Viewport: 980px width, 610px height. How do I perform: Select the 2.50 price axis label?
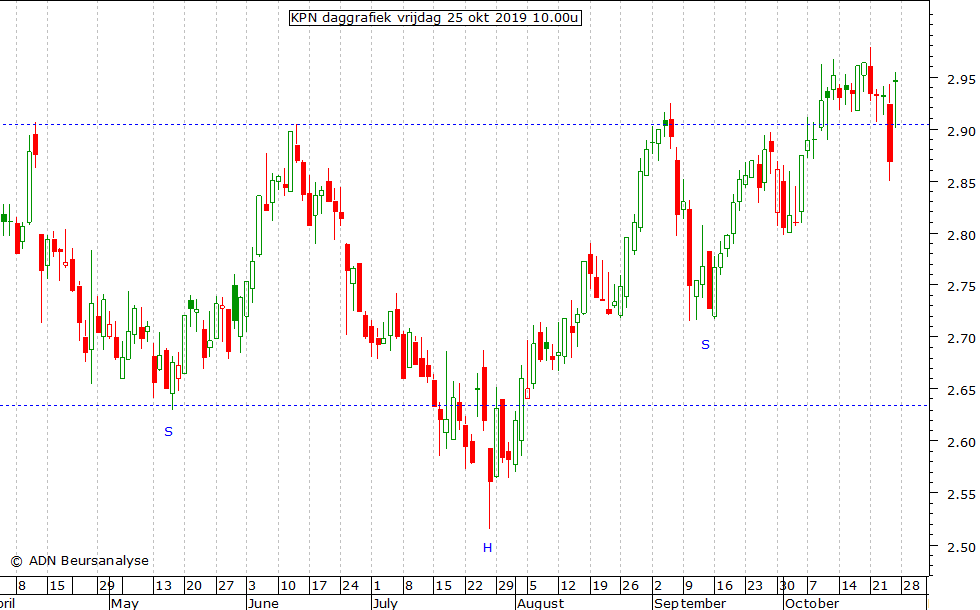point(961,547)
